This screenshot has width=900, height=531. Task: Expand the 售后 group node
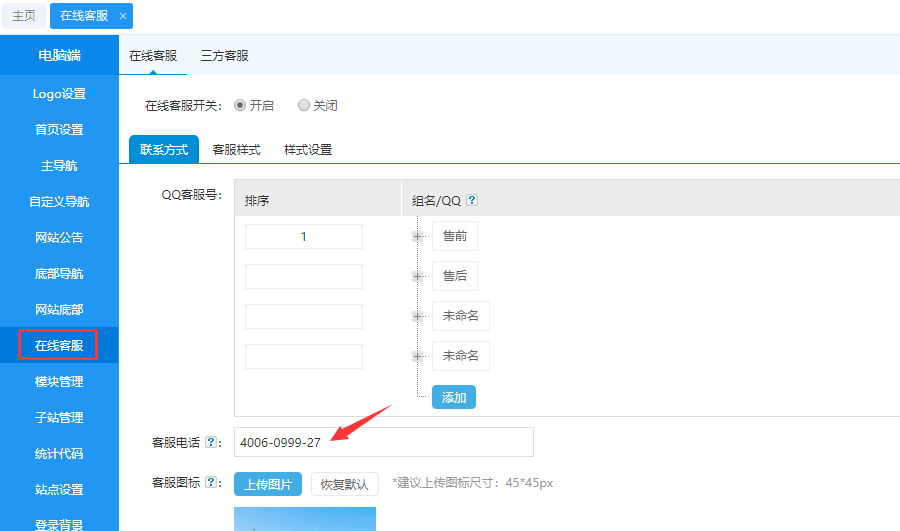416,276
